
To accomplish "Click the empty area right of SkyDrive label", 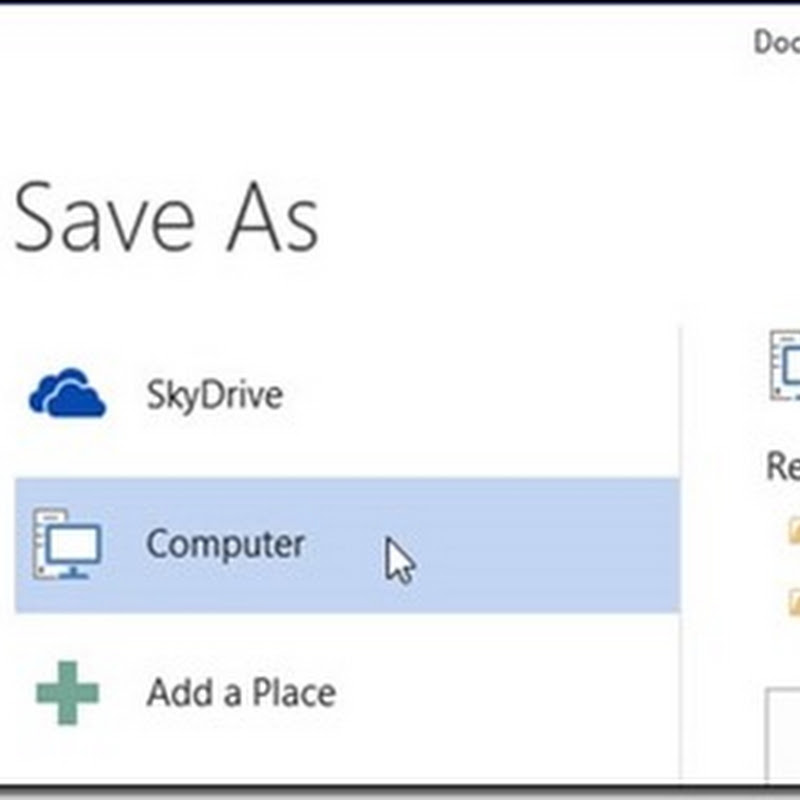I will [480, 395].
